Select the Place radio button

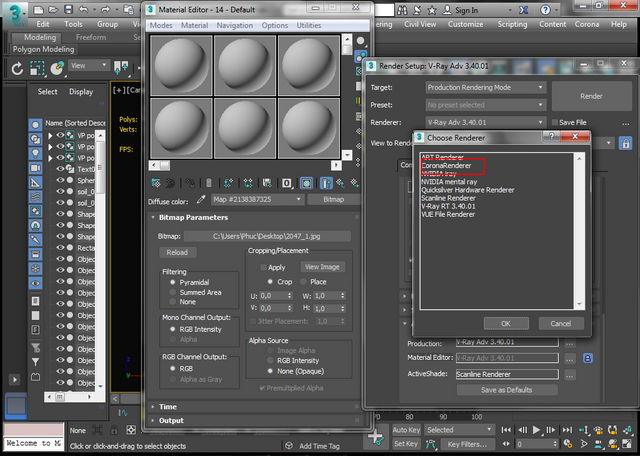click(303, 282)
